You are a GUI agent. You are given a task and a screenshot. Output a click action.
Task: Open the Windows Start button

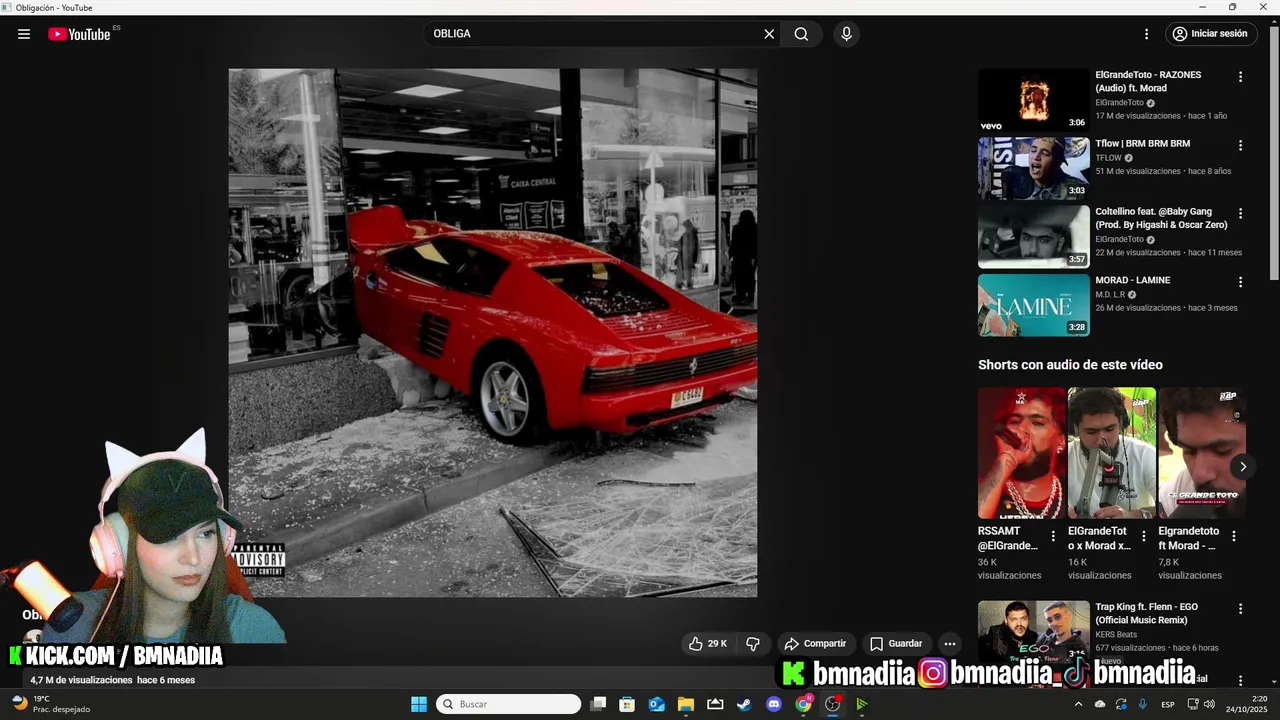tap(419, 704)
